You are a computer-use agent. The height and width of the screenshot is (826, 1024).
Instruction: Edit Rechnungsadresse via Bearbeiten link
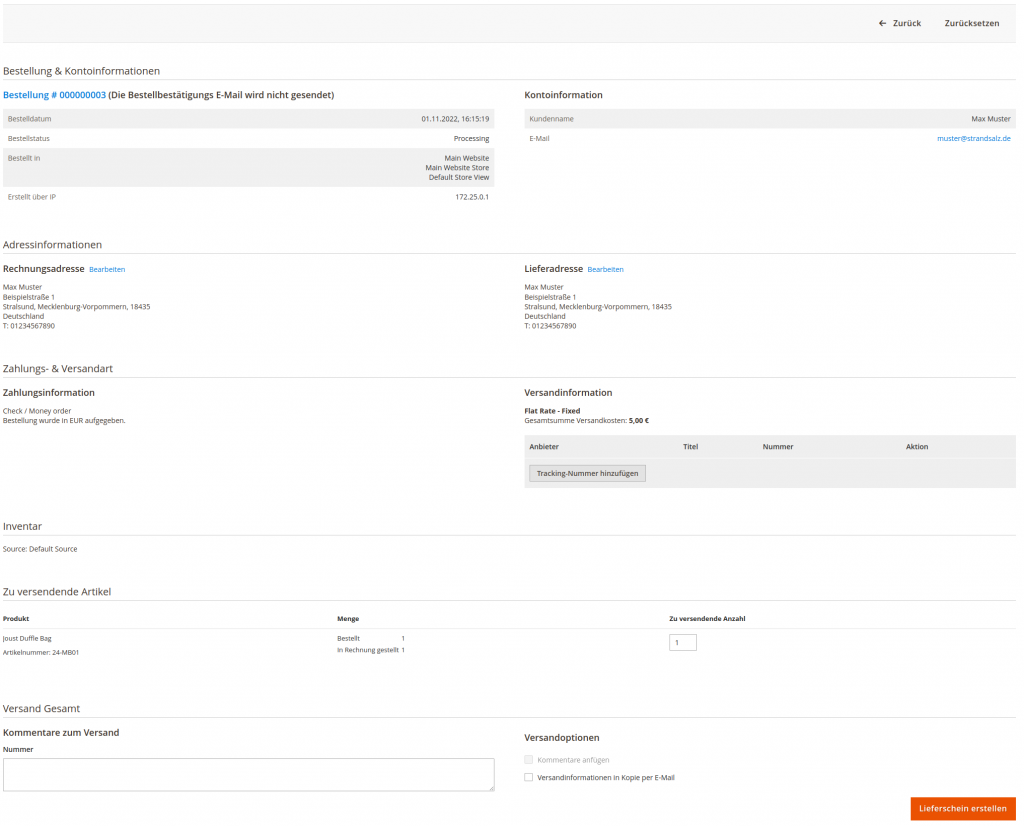[107, 270]
